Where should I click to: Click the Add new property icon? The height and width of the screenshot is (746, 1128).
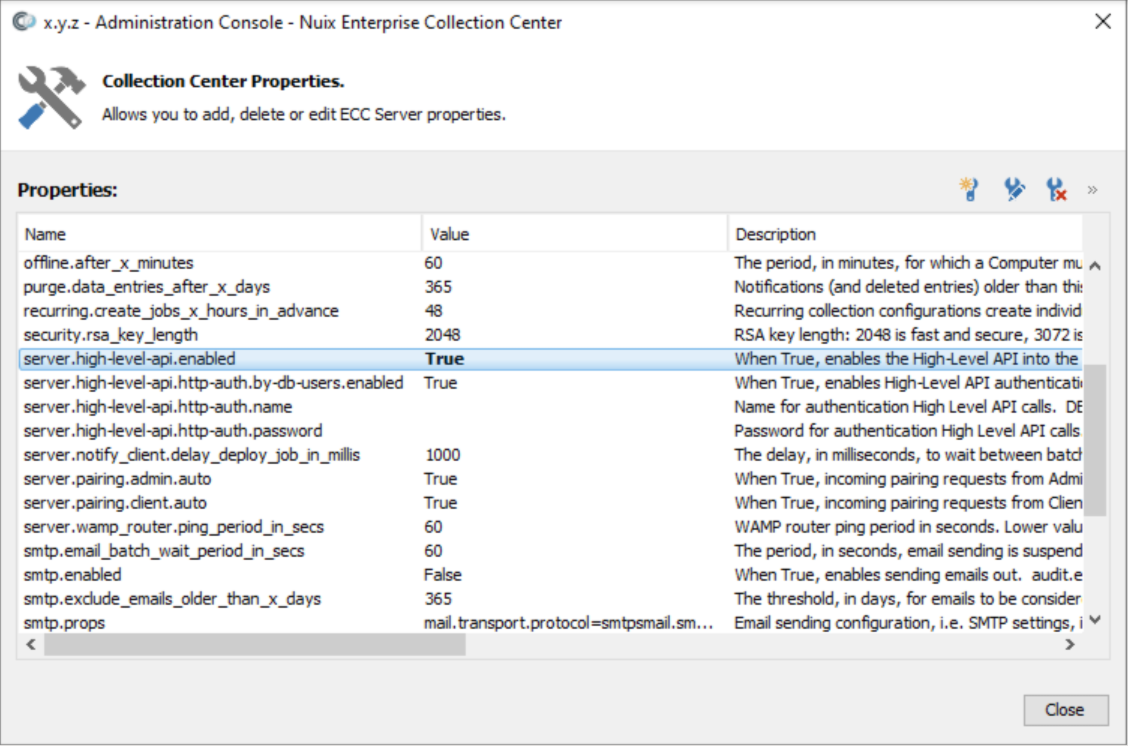pos(969,190)
